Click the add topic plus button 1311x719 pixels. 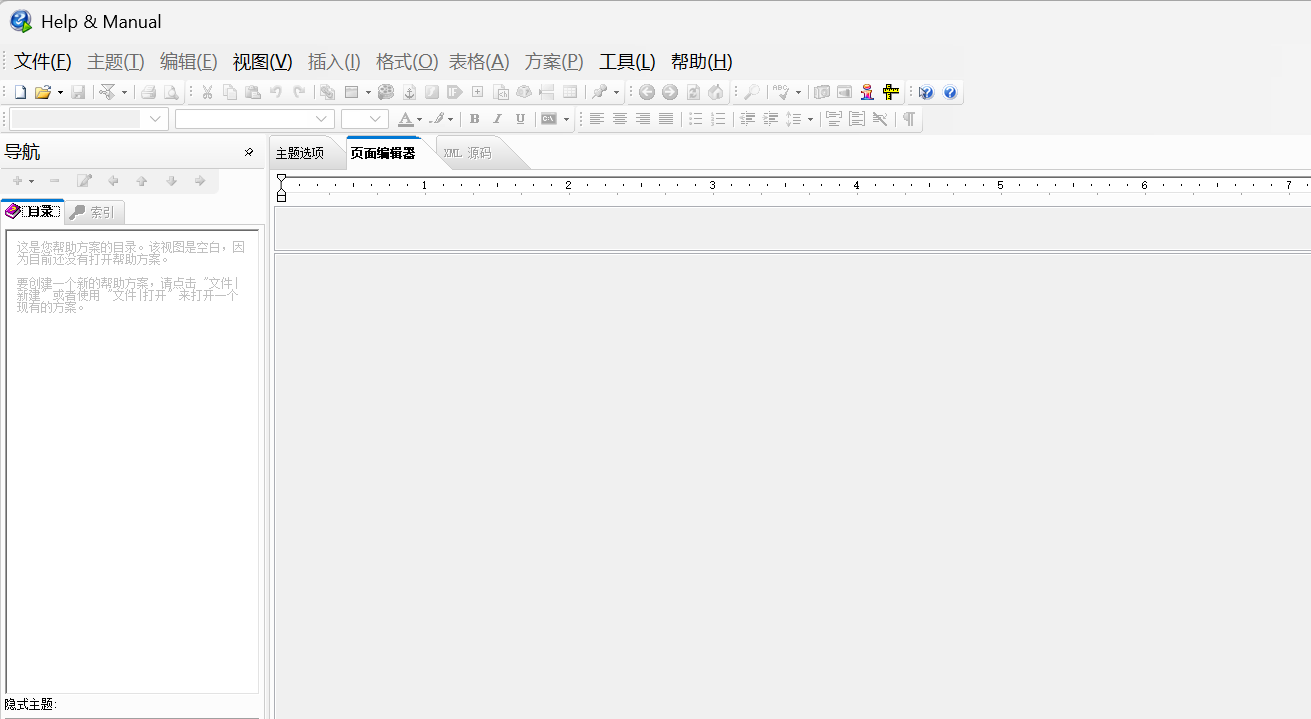pyautogui.click(x=17, y=181)
